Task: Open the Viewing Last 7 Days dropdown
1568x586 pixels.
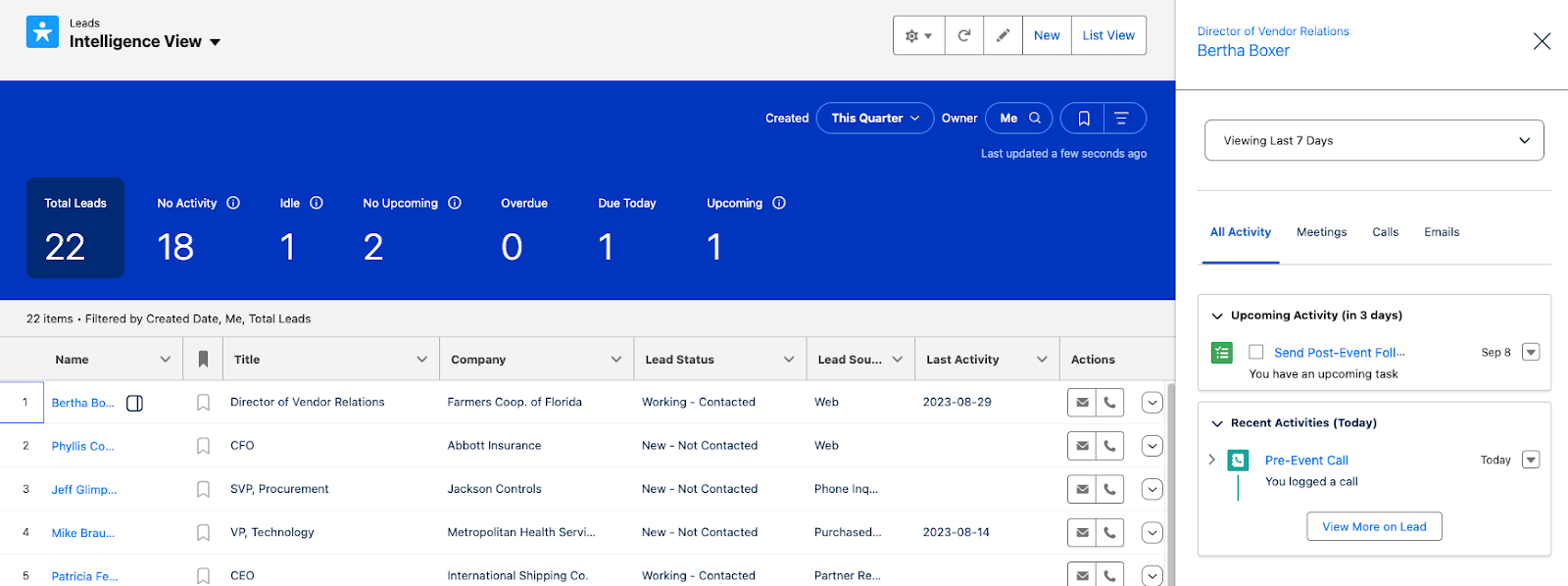Action: (1374, 140)
